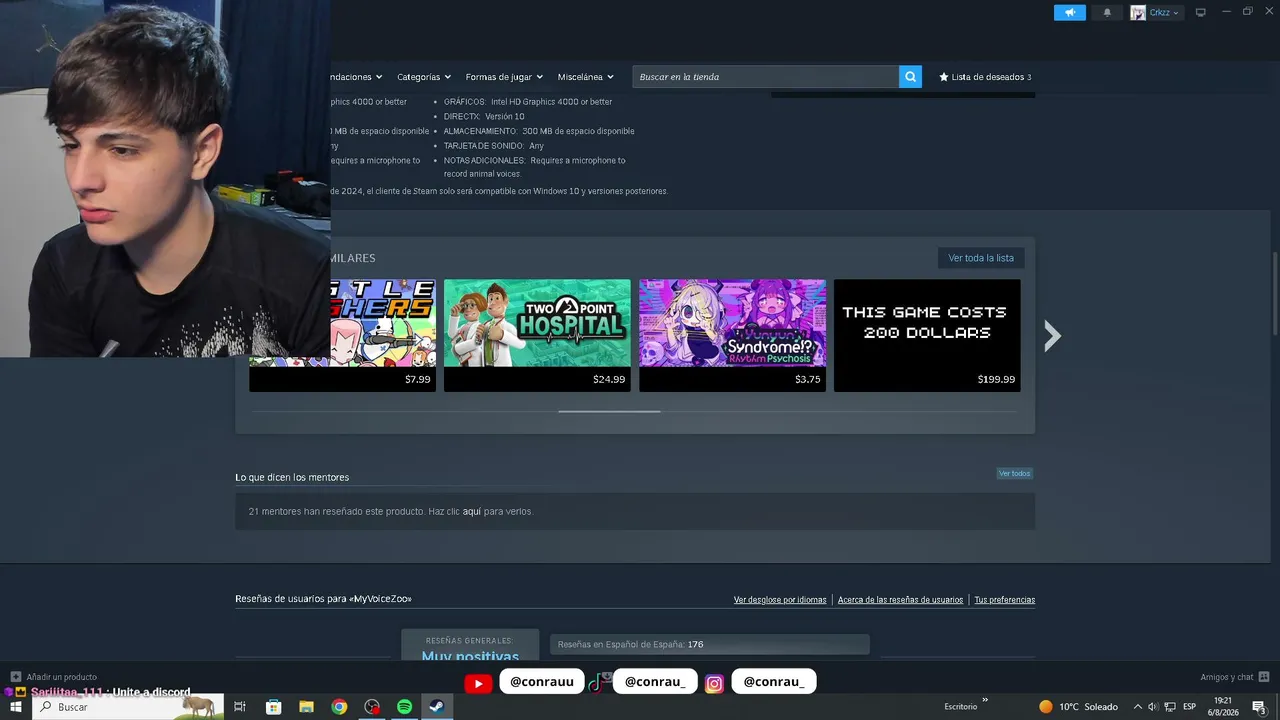
Task: Open the Syndrome Rhythm Psychosis game card
Action: (732, 335)
